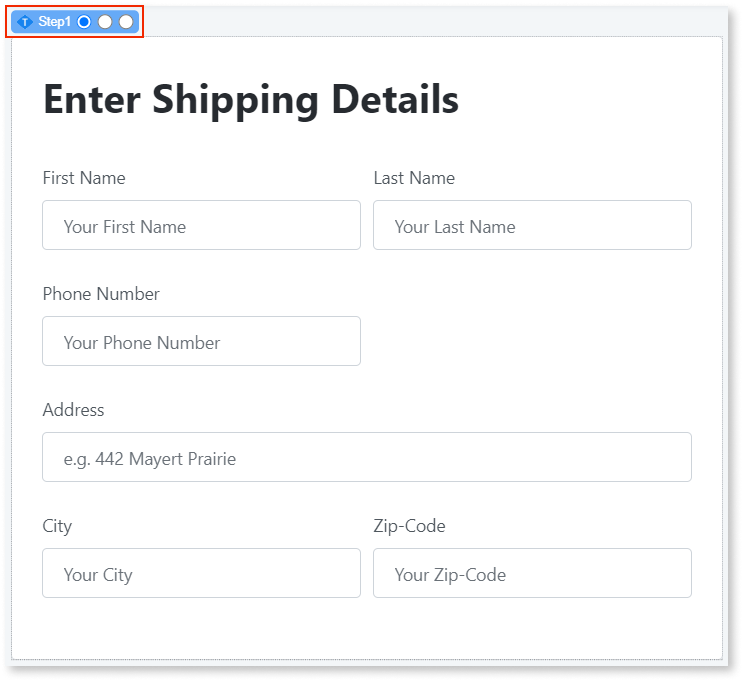Select the Enter Shipping Details heading
Image resolution: width=743 pixels, height=681 pixels.
[251, 99]
